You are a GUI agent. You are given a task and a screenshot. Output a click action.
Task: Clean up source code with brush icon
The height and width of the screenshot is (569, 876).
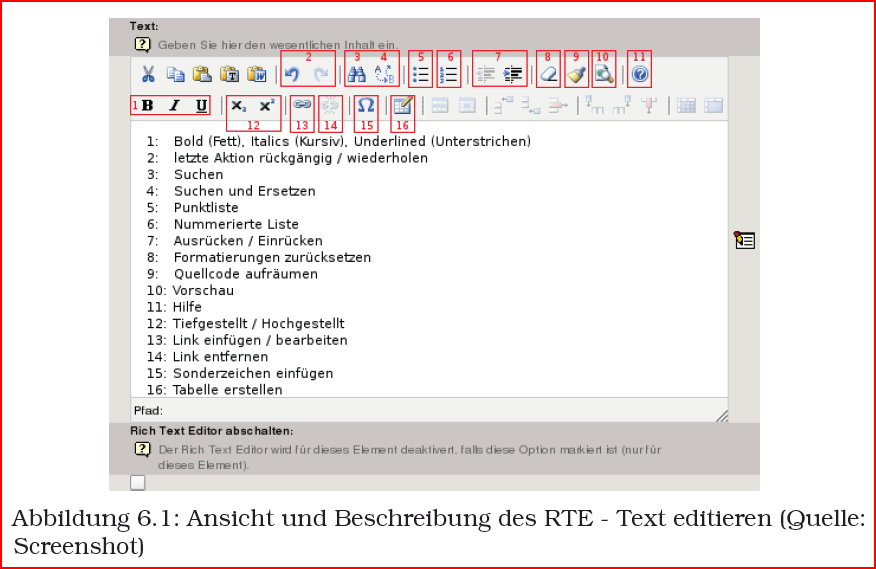click(577, 74)
